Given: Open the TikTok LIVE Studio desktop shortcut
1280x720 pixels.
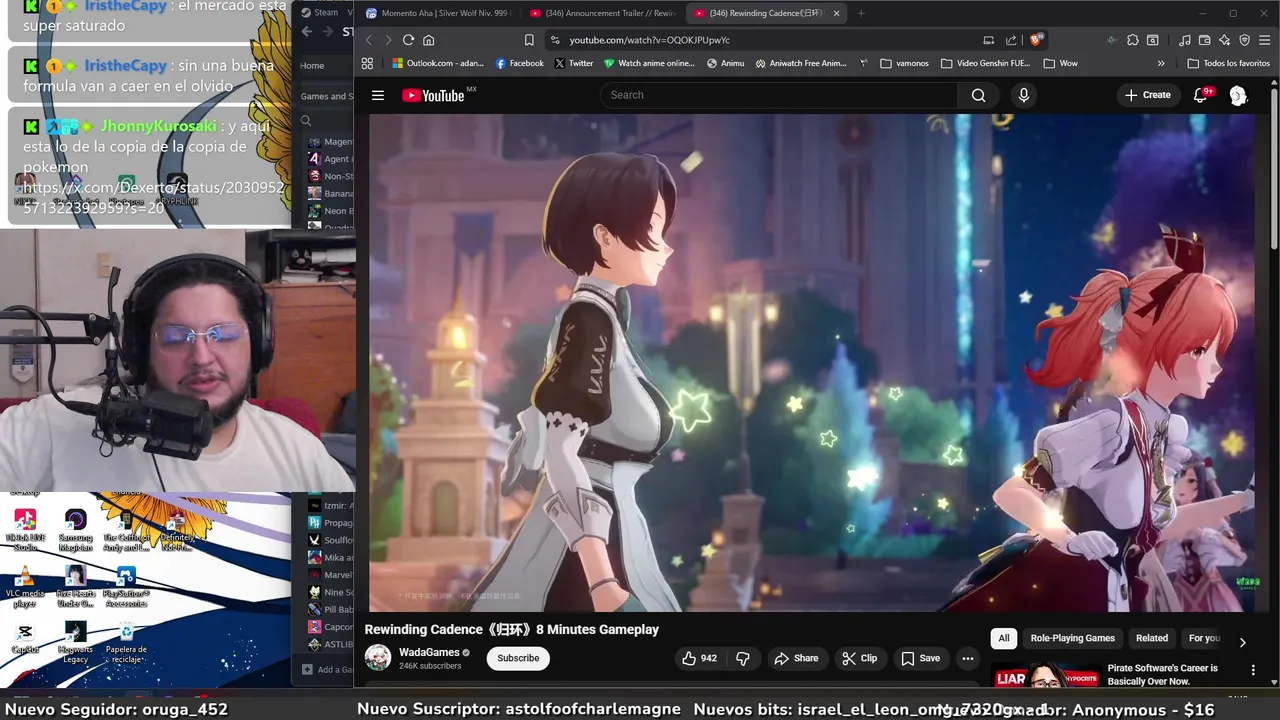Looking at the screenshot, I should [25, 530].
